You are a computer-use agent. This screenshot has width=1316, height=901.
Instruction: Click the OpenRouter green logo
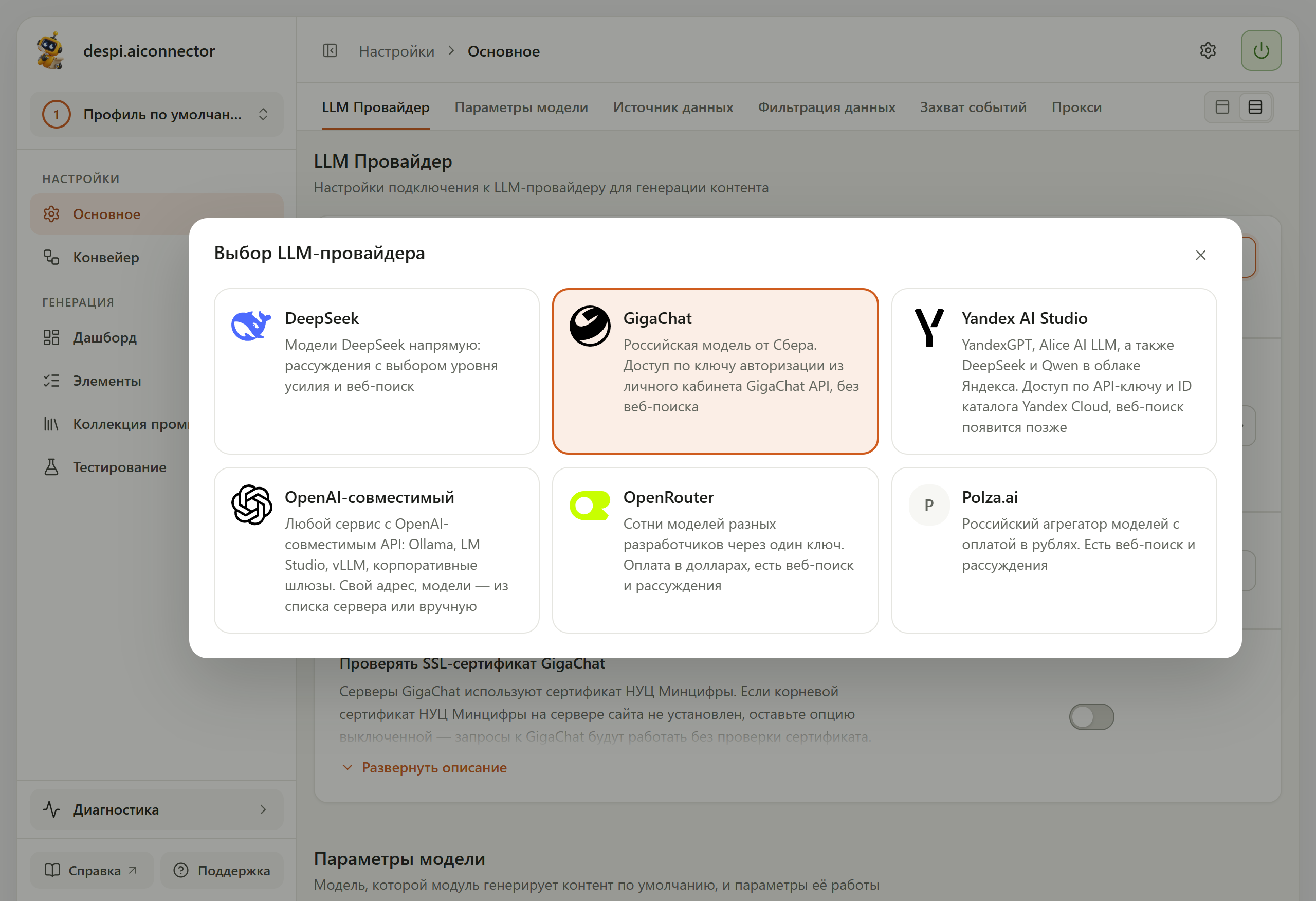[x=590, y=505]
